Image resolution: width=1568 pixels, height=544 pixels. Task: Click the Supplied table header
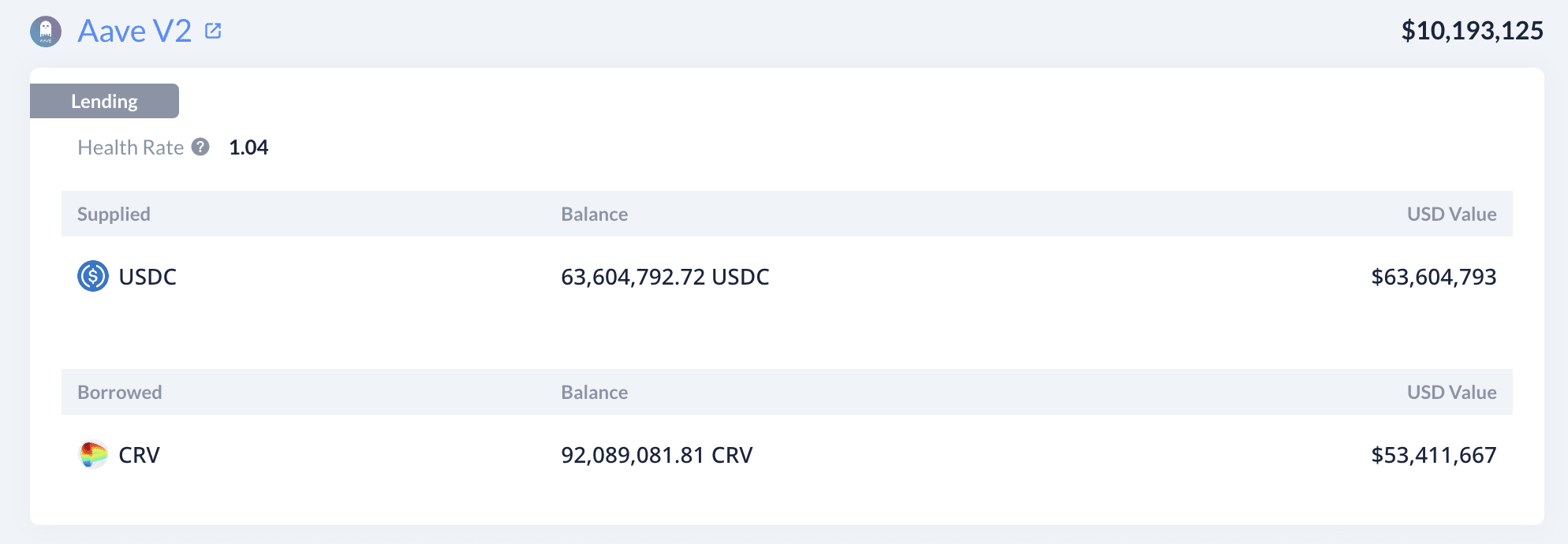pos(114,214)
